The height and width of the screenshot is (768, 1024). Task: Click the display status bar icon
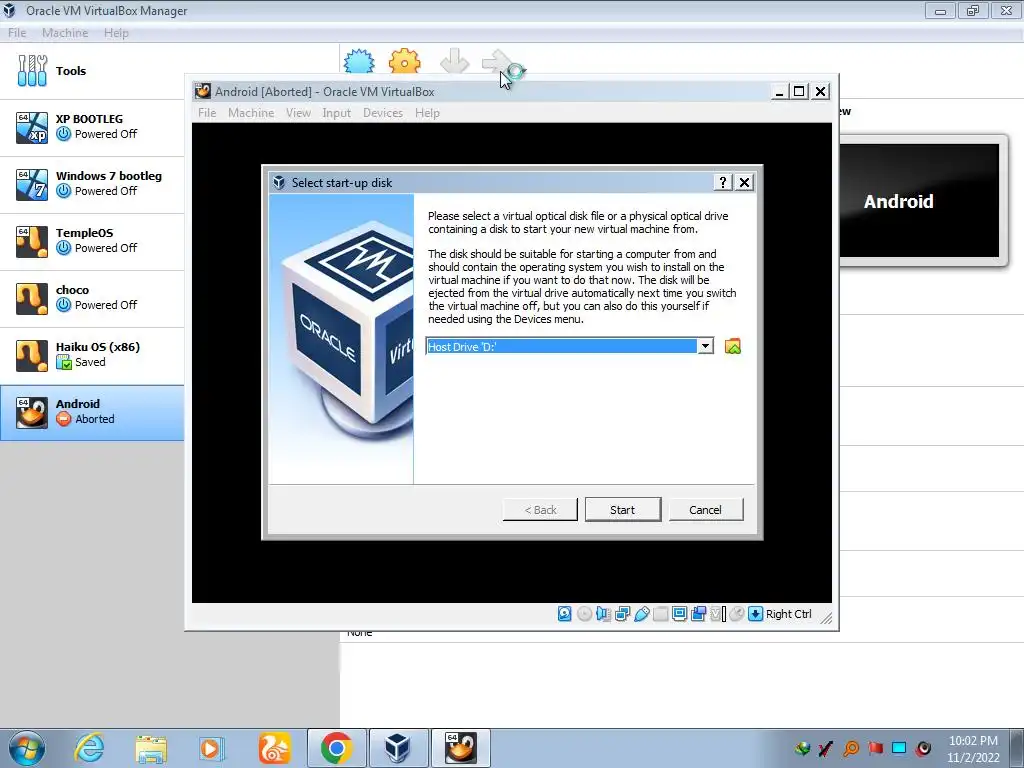[679, 614]
